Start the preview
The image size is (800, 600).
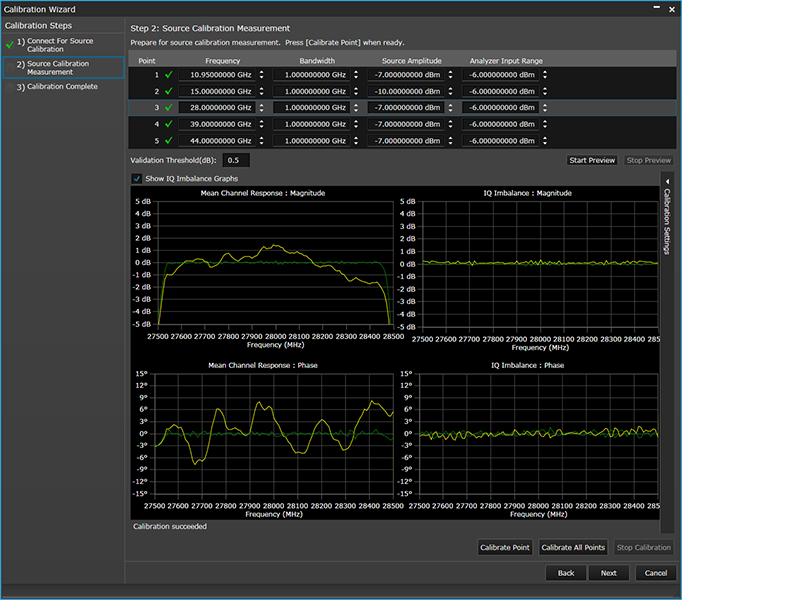(x=592, y=160)
